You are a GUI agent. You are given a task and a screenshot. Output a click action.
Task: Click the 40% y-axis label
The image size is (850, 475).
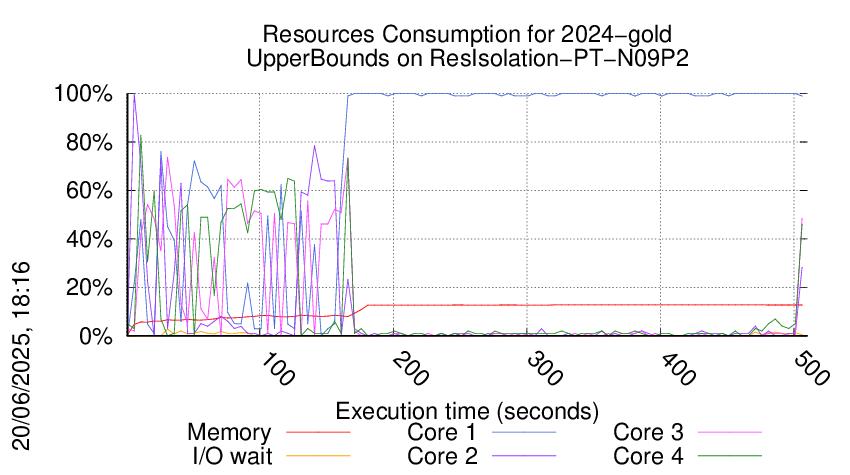tap(89, 239)
